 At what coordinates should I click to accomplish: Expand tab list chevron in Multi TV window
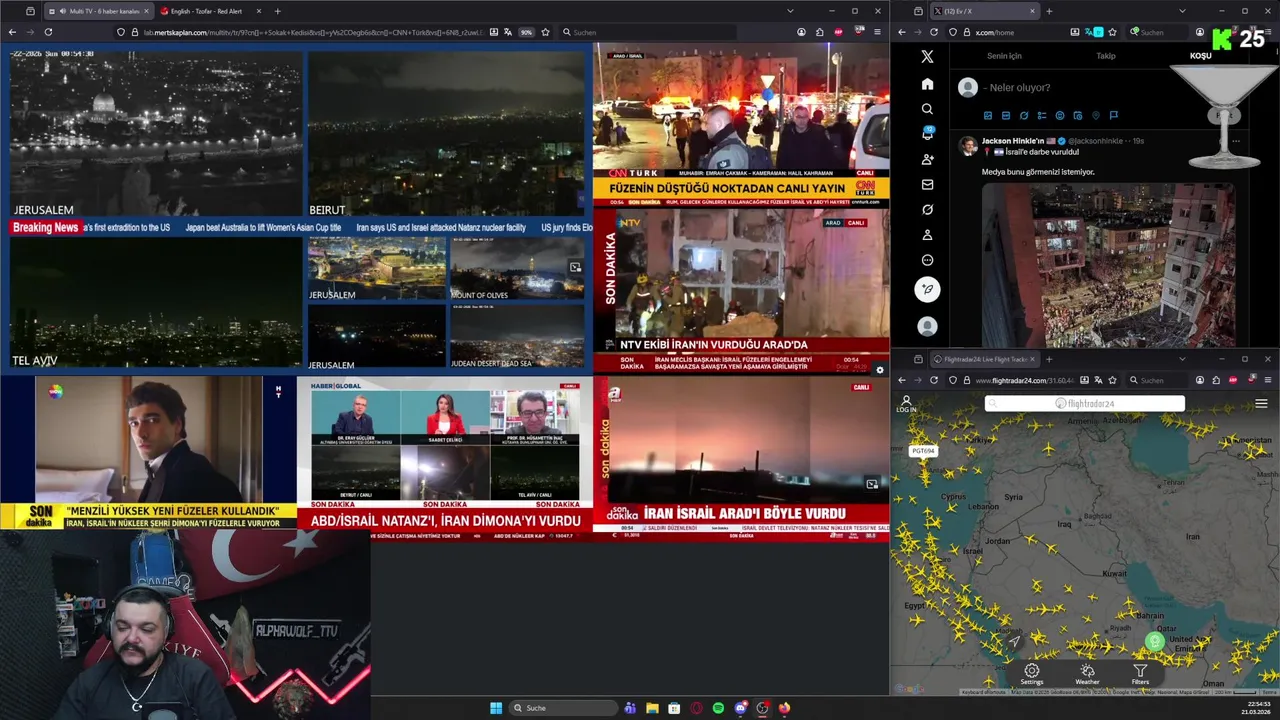[x=790, y=11]
